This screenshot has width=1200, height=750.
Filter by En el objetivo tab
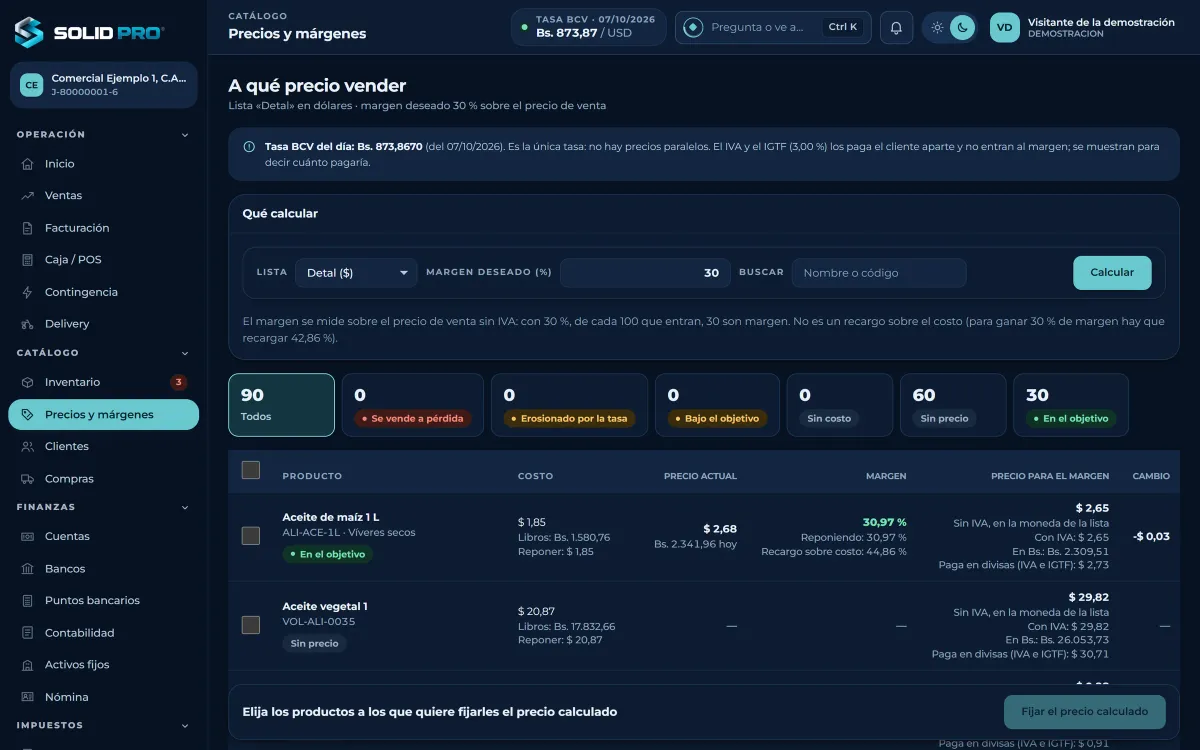1071,405
